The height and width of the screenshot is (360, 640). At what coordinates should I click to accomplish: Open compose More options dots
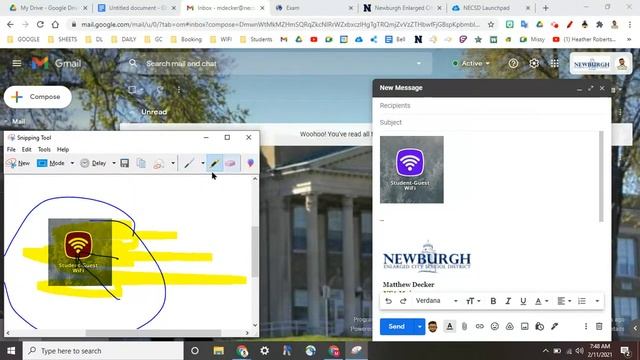[586, 327]
